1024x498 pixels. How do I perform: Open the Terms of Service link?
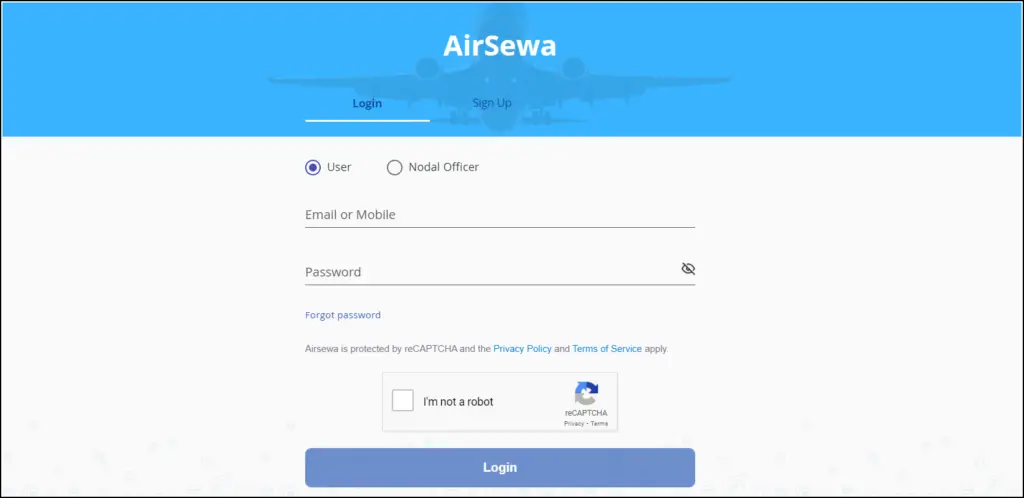(607, 349)
